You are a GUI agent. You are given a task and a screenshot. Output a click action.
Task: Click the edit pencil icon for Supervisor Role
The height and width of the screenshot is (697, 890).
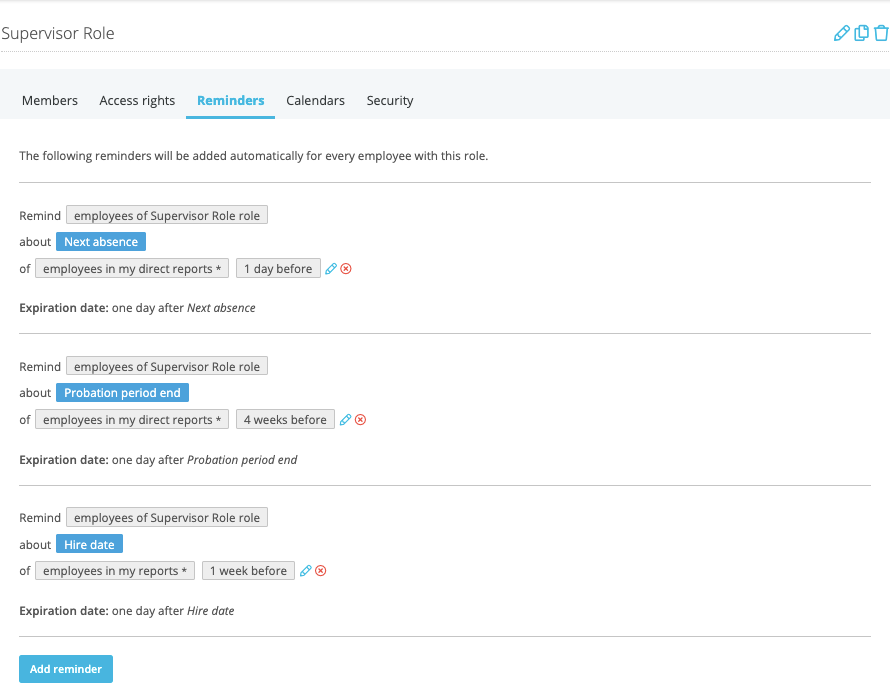(841, 33)
